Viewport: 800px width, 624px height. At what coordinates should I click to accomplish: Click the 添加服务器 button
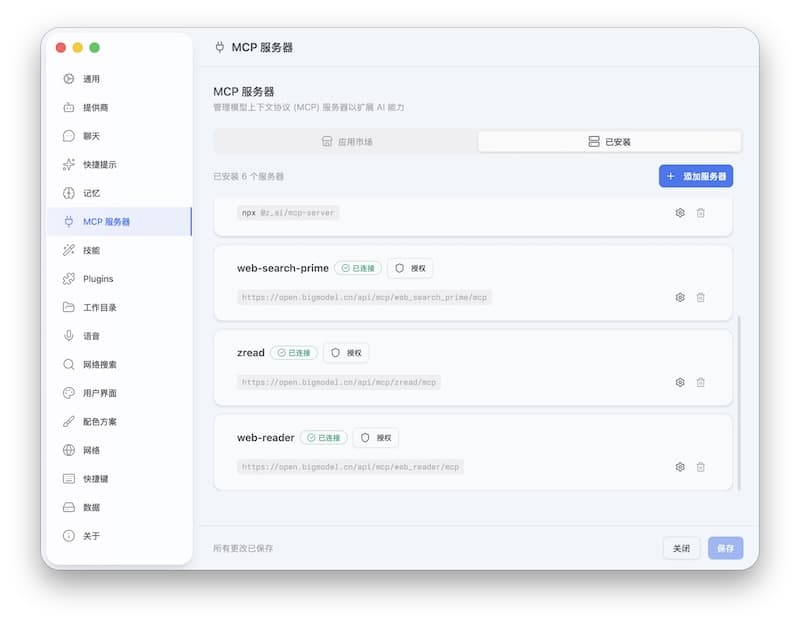(695, 176)
